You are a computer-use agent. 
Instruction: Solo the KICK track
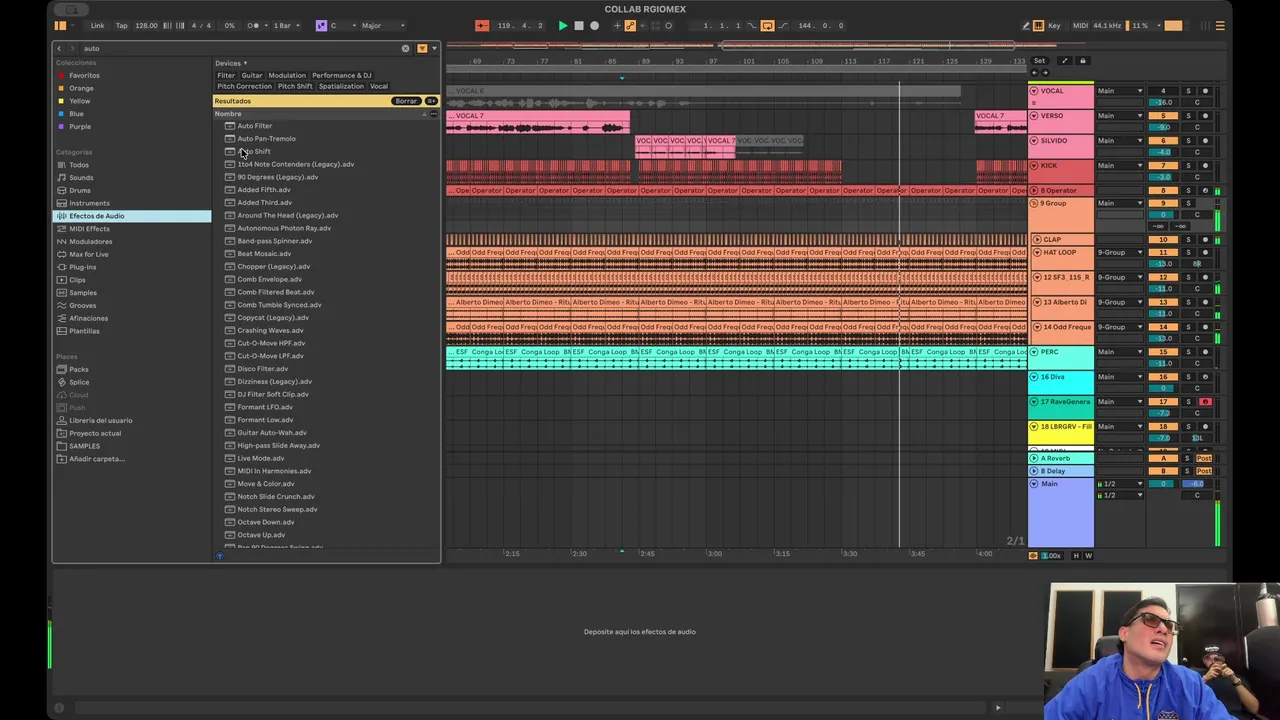[x=1188, y=166]
